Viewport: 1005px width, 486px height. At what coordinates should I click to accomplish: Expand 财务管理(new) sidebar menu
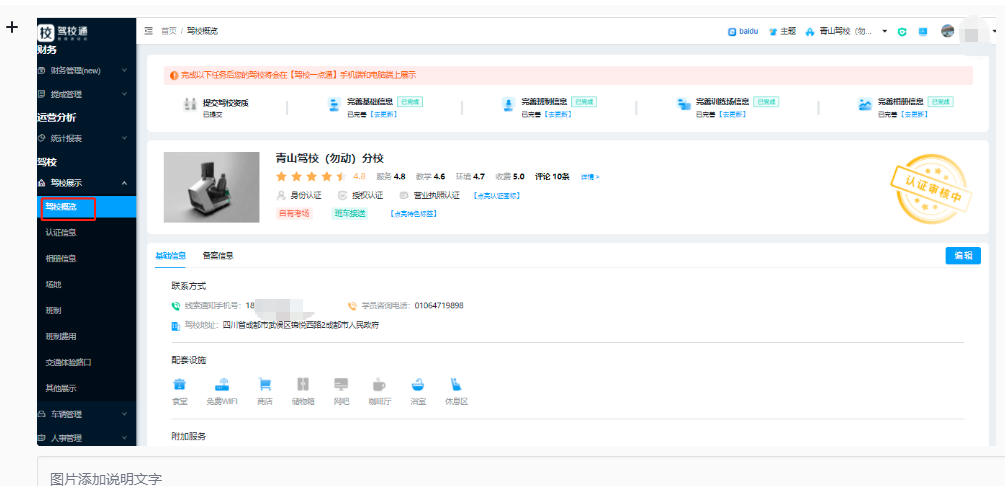click(x=87, y=70)
